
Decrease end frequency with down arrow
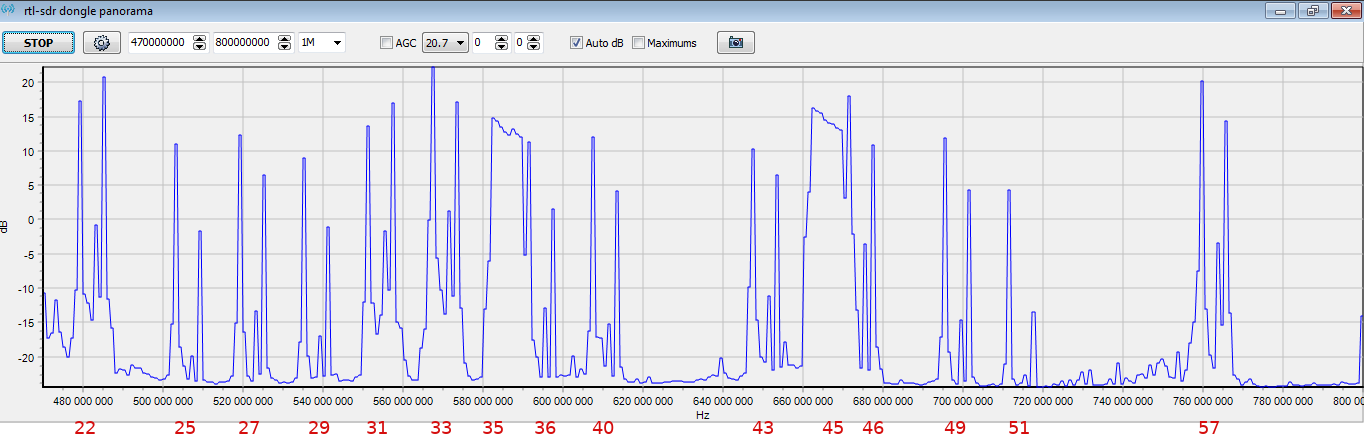coord(286,47)
